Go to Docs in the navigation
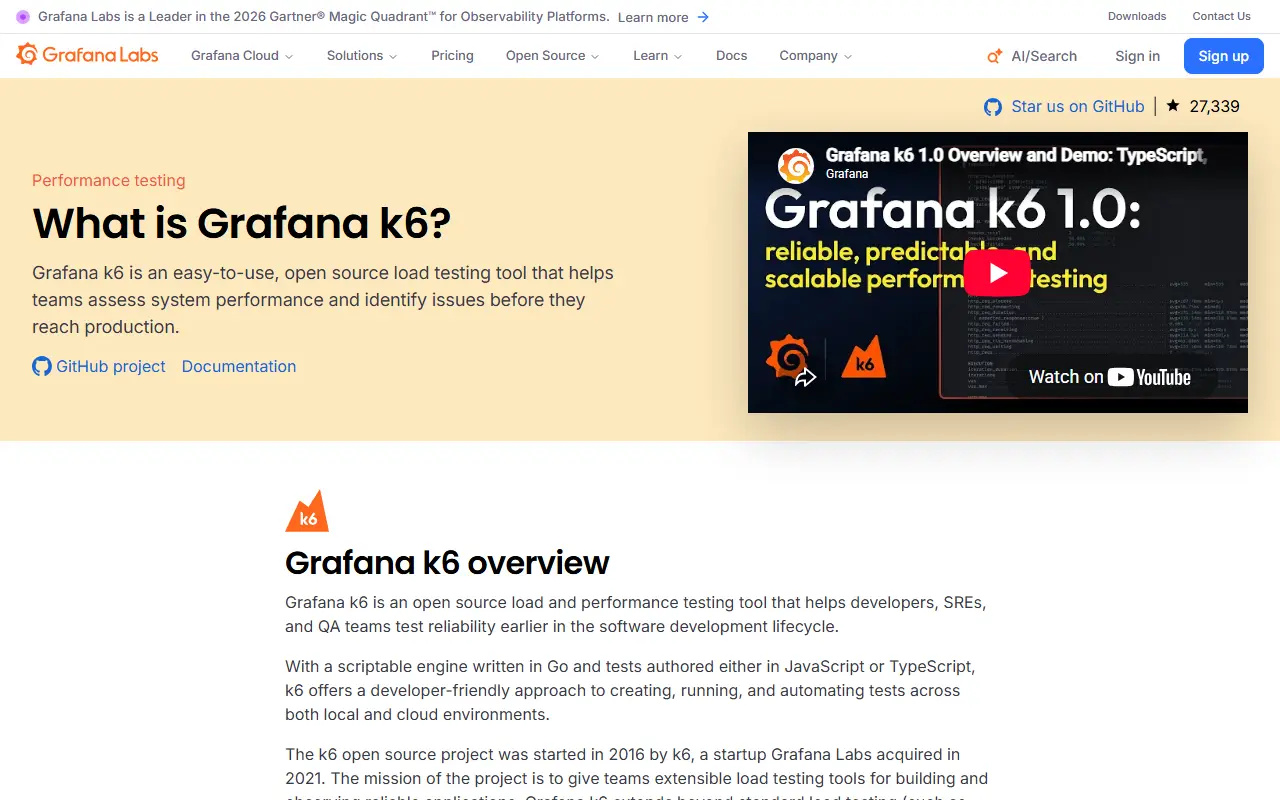Viewport: 1280px width, 800px height. coord(732,56)
